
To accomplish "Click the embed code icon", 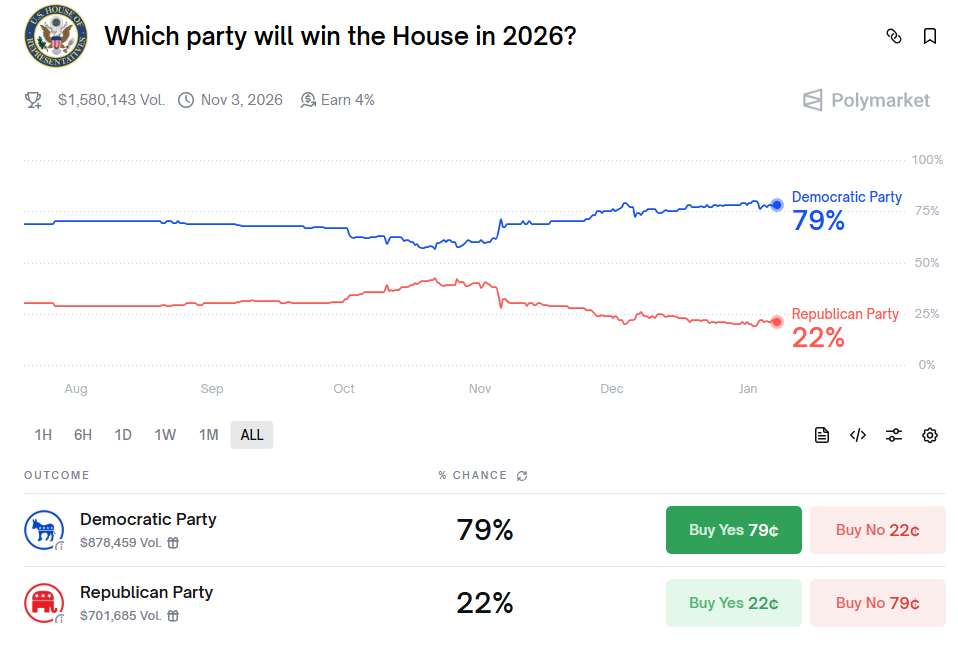I will tap(858, 435).
